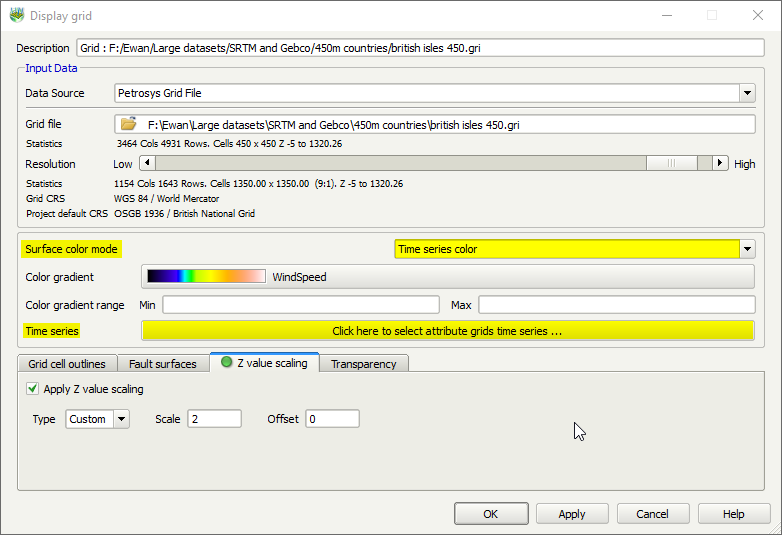Click the resolution slider right arrow
This screenshot has height=535, width=782.
click(x=719, y=163)
